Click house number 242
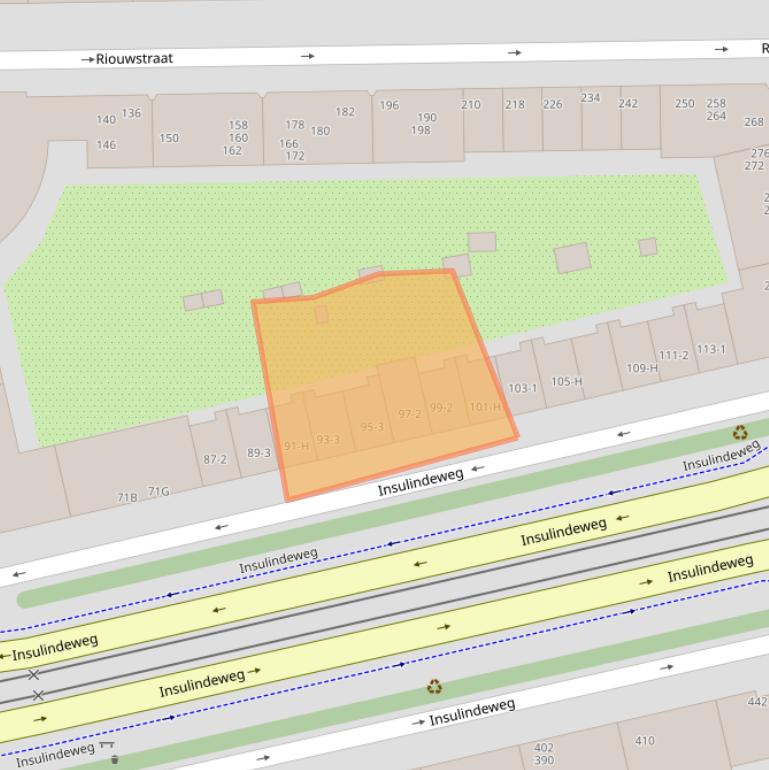This screenshot has height=770, width=769. point(628,103)
